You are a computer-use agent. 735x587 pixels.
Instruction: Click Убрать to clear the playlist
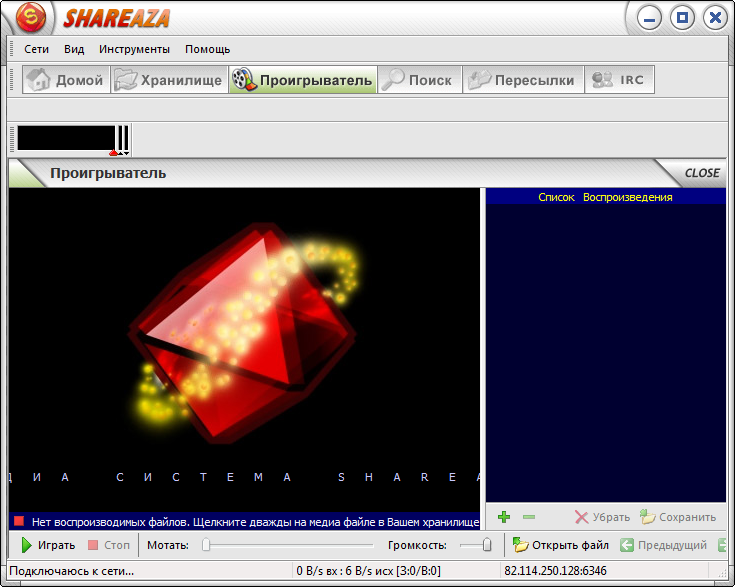(x=602, y=517)
